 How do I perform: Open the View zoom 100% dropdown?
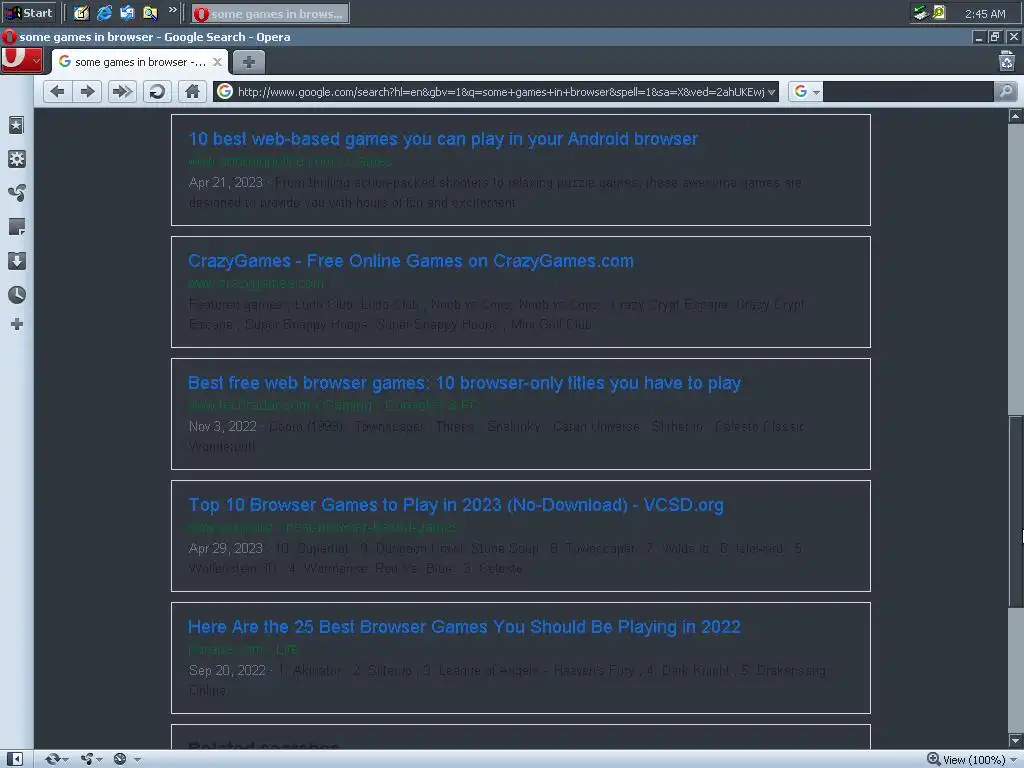tap(971, 760)
